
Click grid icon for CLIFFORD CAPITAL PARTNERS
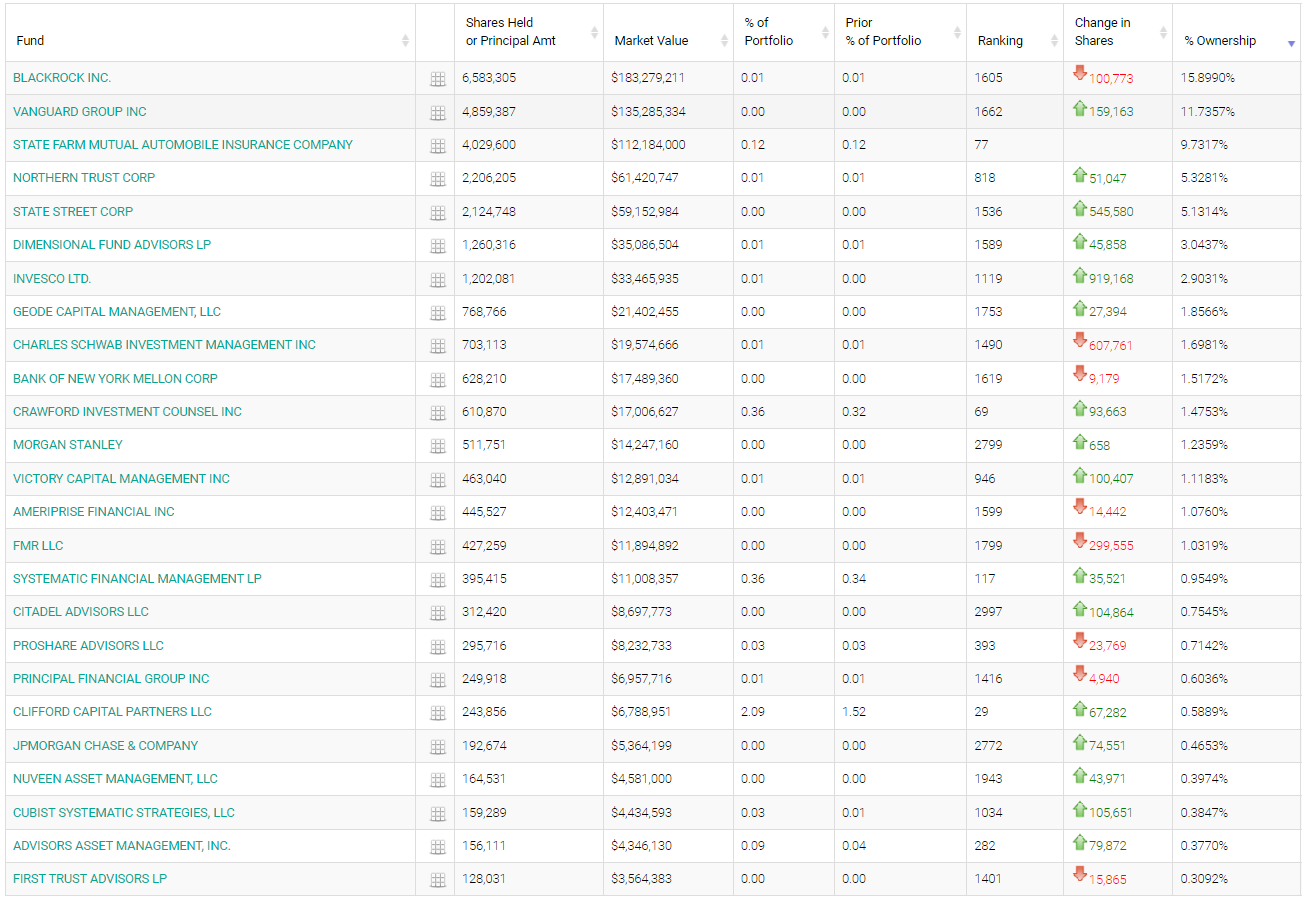(x=437, y=713)
